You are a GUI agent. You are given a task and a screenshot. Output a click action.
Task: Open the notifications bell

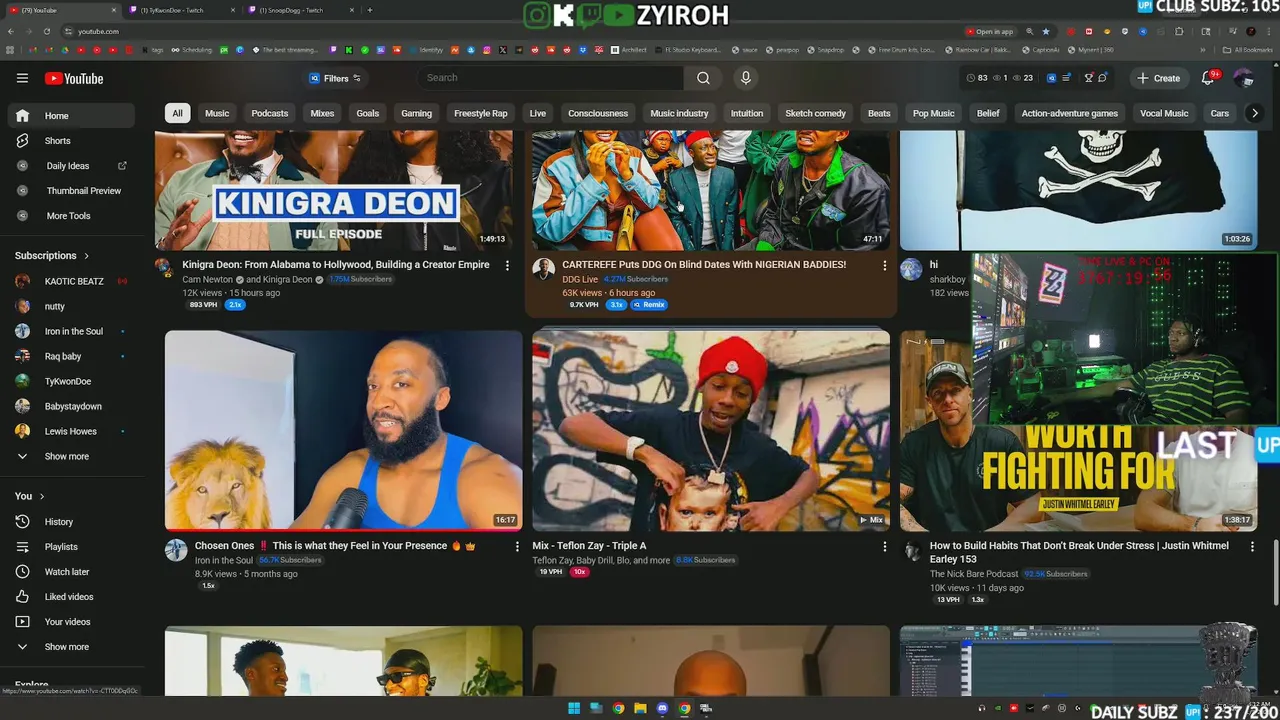1208,78
